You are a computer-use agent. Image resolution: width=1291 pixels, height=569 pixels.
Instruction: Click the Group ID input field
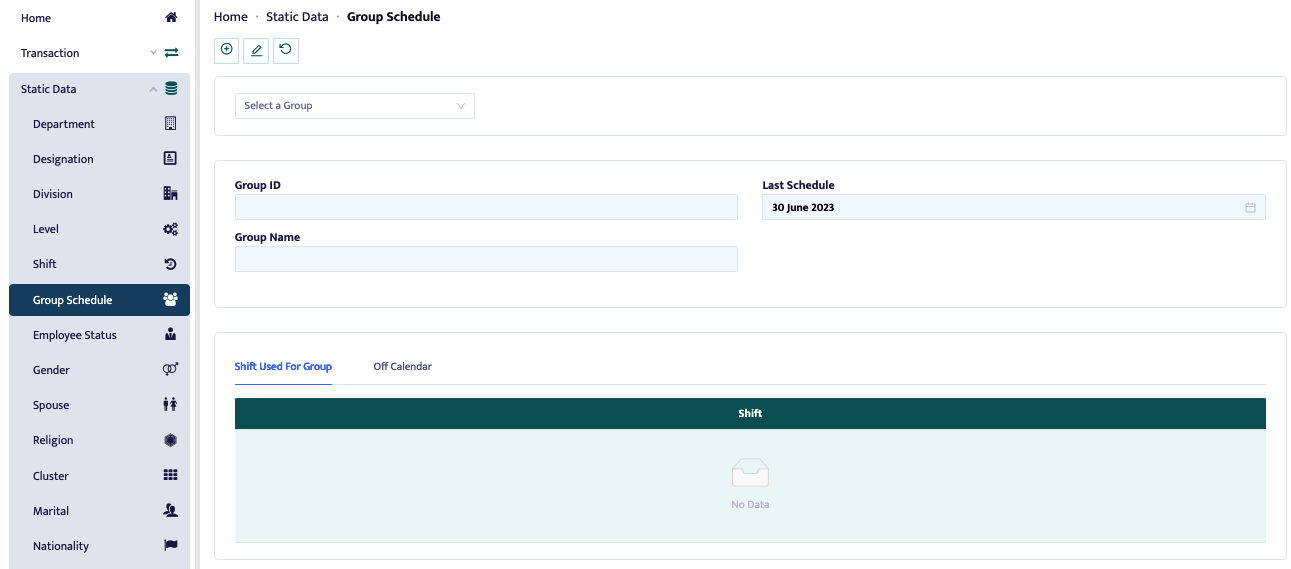[486, 207]
